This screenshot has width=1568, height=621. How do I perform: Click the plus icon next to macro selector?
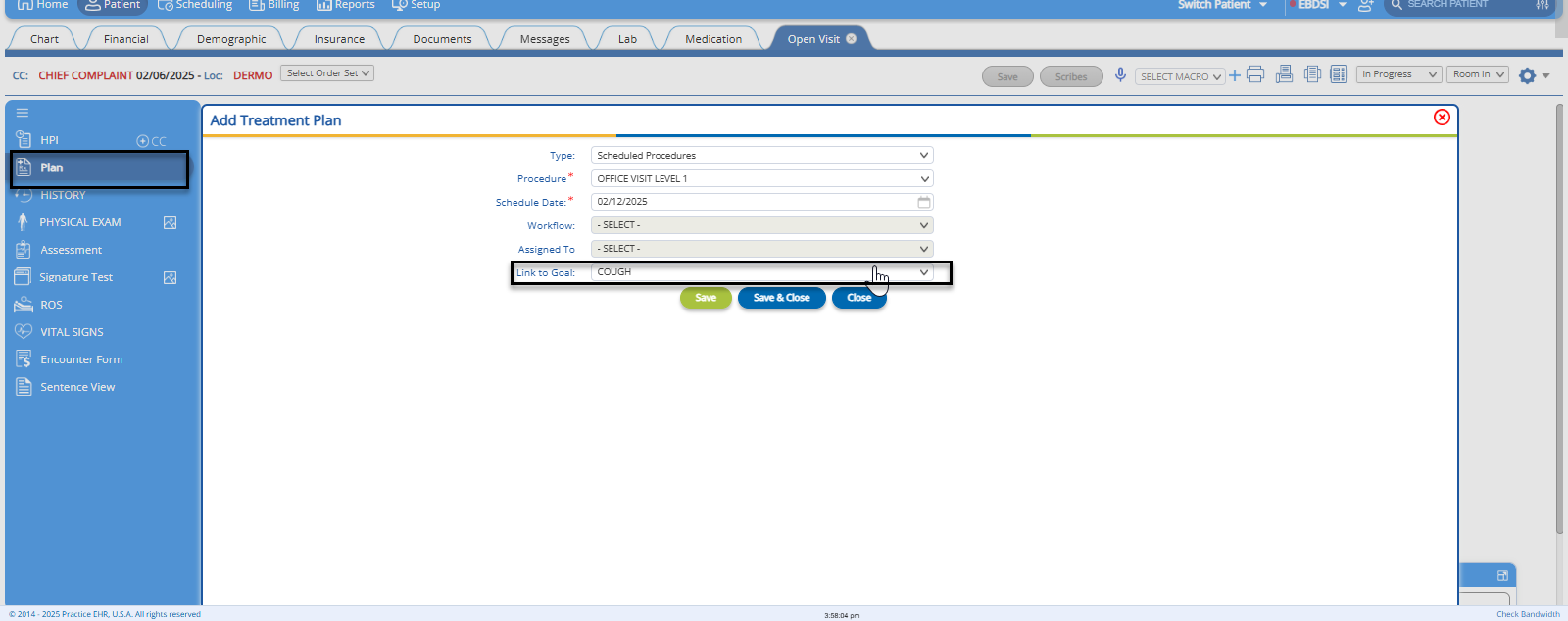(1235, 75)
